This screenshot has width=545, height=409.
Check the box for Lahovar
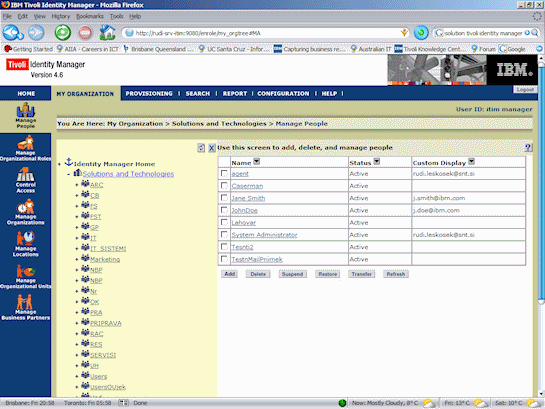[225, 222]
